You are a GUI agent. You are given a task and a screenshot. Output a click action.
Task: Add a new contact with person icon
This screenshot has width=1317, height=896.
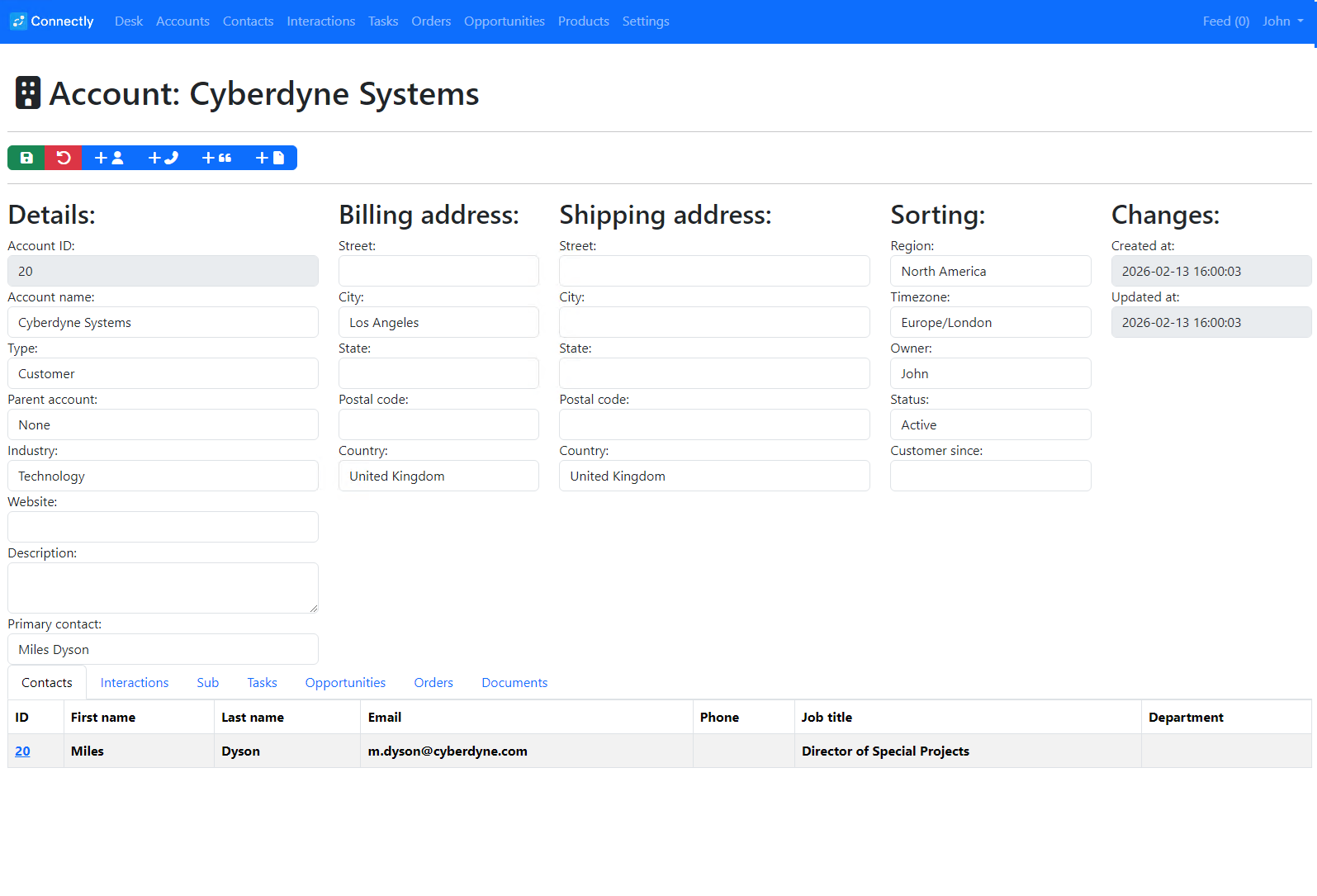[x=109, y=158]
